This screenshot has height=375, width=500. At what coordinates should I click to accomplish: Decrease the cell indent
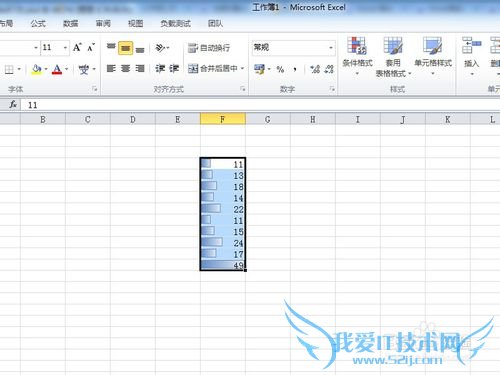click(x=160, y=69)
